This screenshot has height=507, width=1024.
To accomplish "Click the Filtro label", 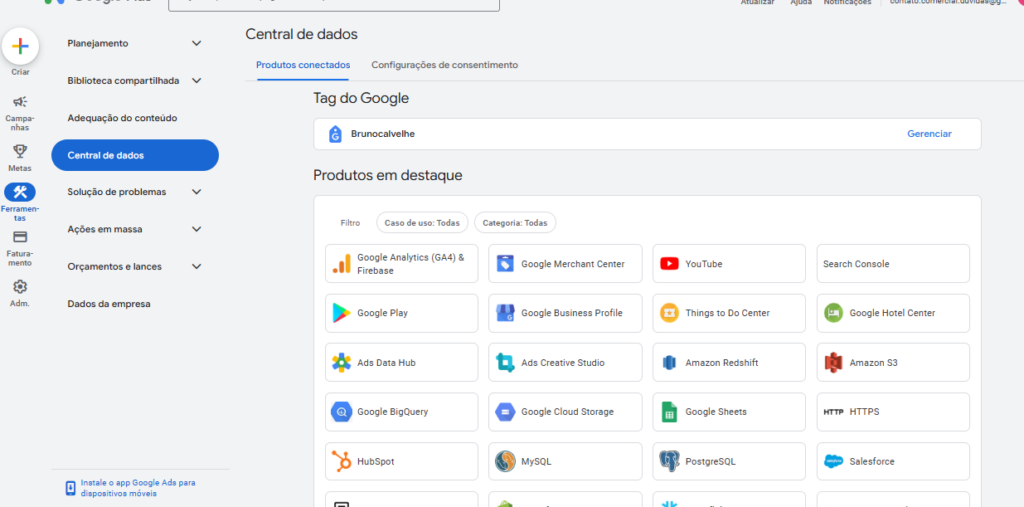I will coord(350,223).
